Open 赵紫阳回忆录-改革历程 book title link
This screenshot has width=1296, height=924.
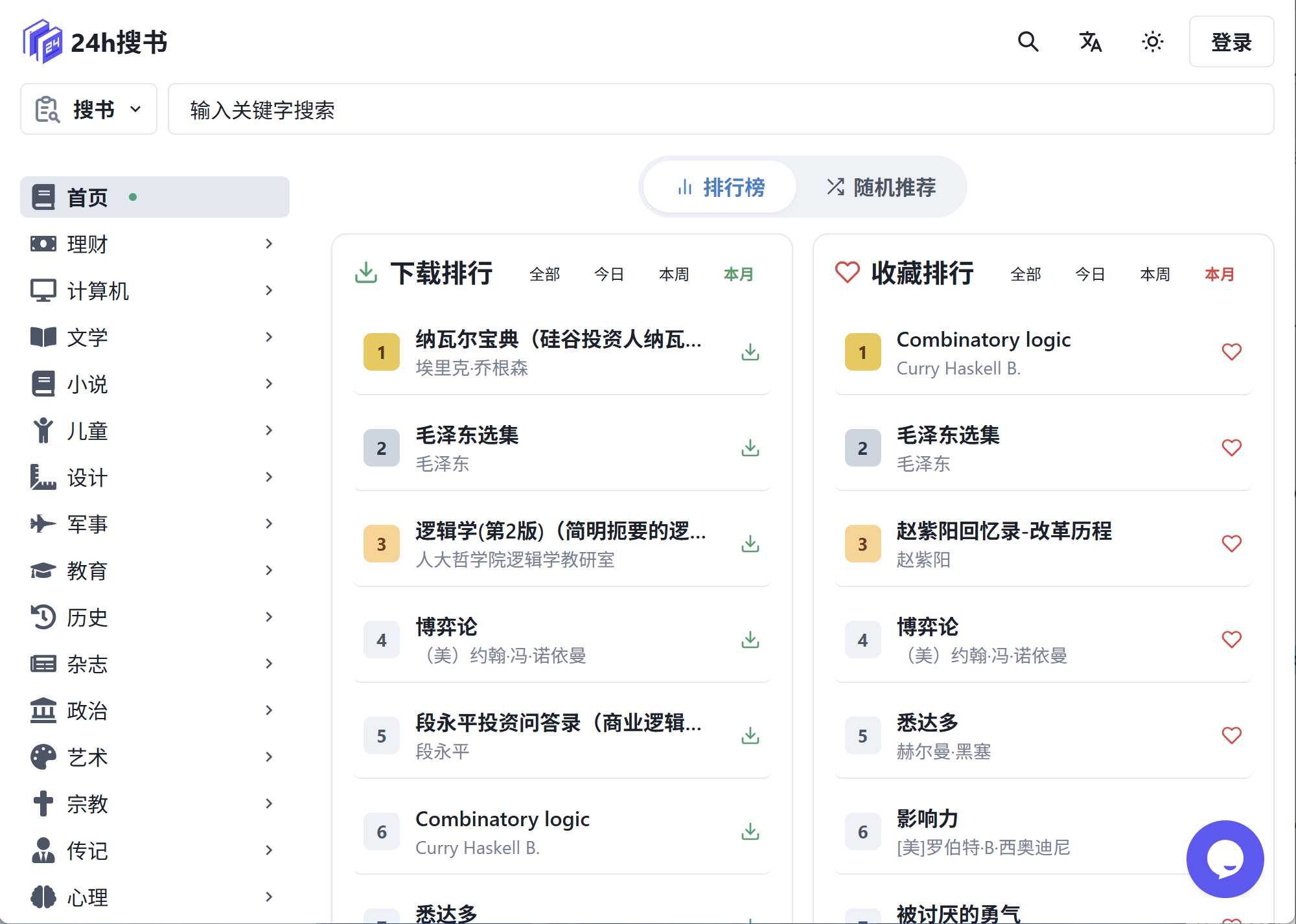[1004, 531]
